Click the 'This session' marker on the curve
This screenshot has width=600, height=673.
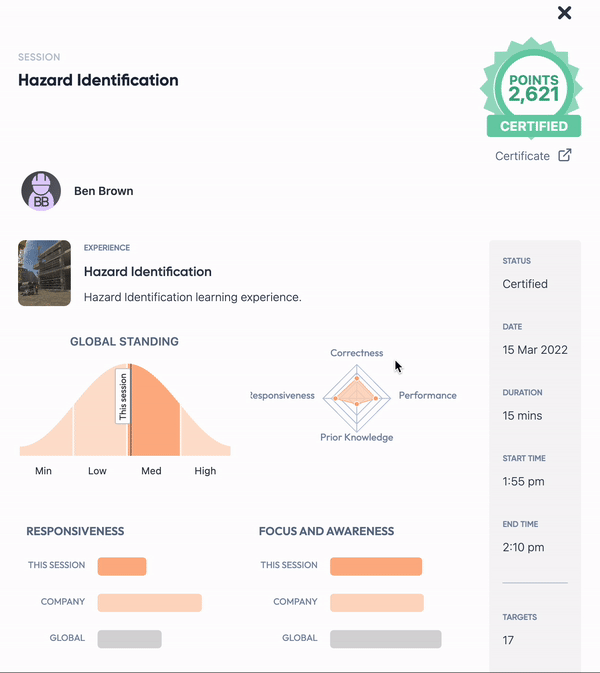(123, 396)
